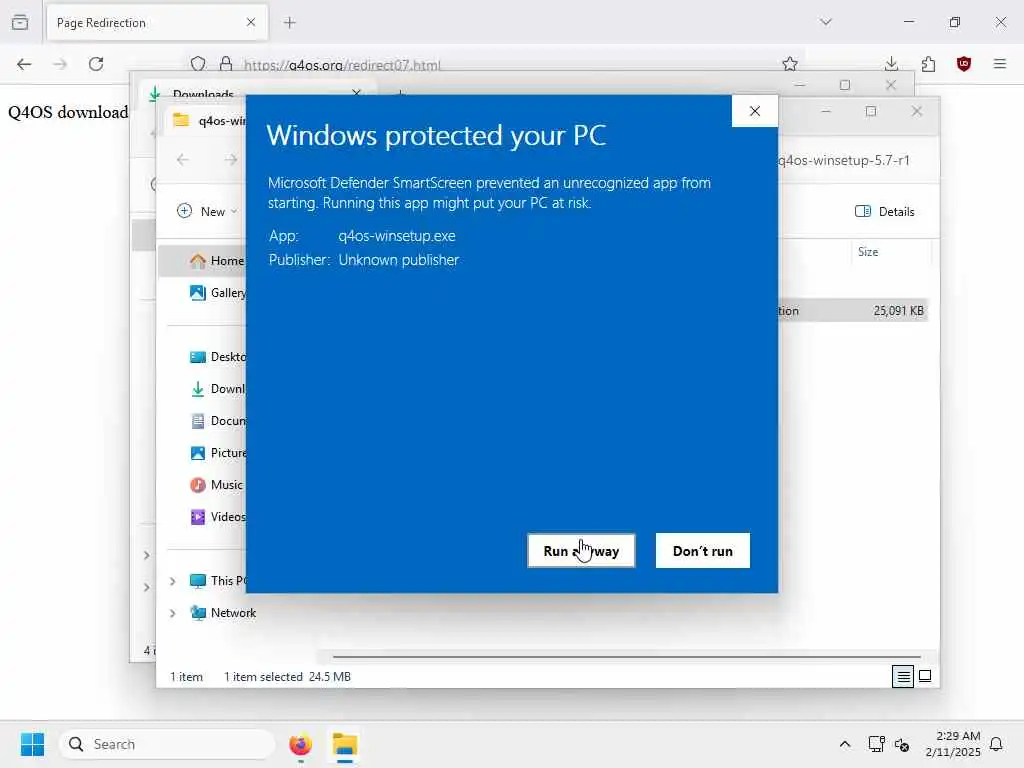Close the Page Redirection tab
This screenshot has height=768, width=1024.
coord(251,23)
